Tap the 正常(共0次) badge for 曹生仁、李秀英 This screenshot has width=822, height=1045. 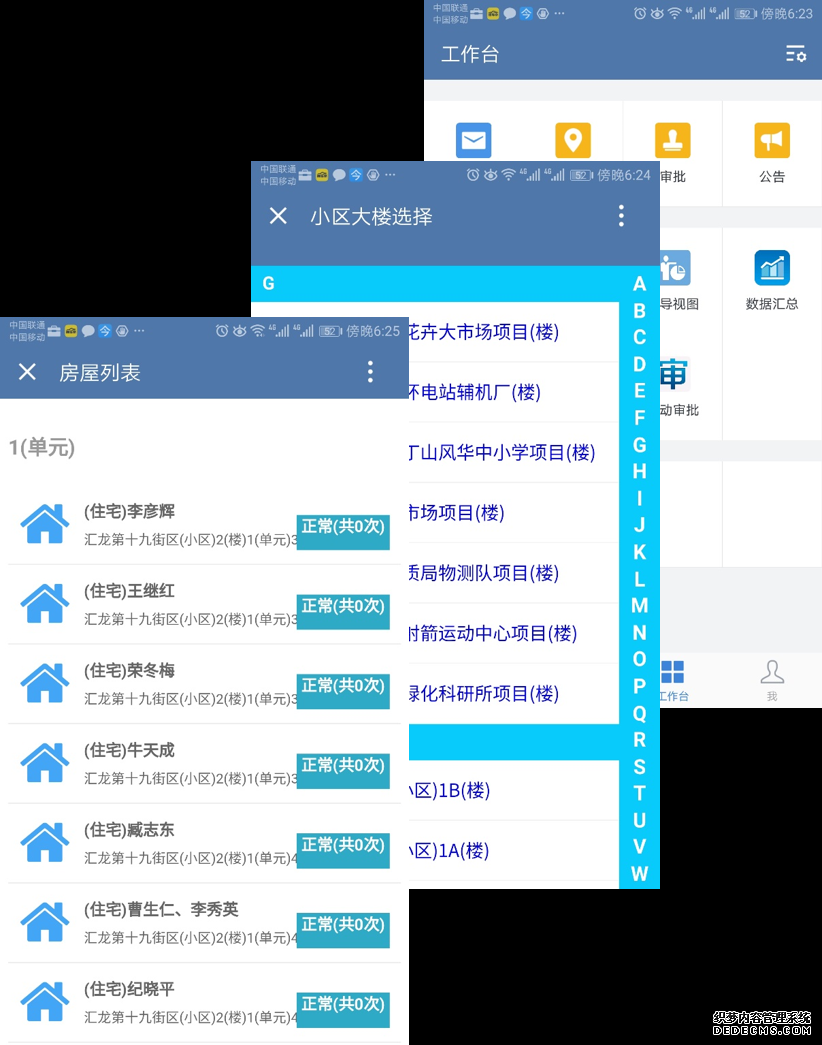[x=343, y=930]
